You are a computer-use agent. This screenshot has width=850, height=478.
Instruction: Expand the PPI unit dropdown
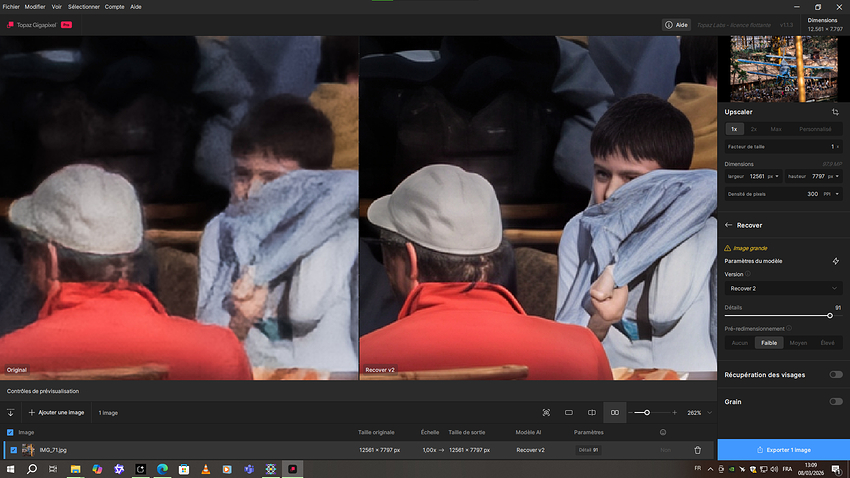[x=830, y=194]
